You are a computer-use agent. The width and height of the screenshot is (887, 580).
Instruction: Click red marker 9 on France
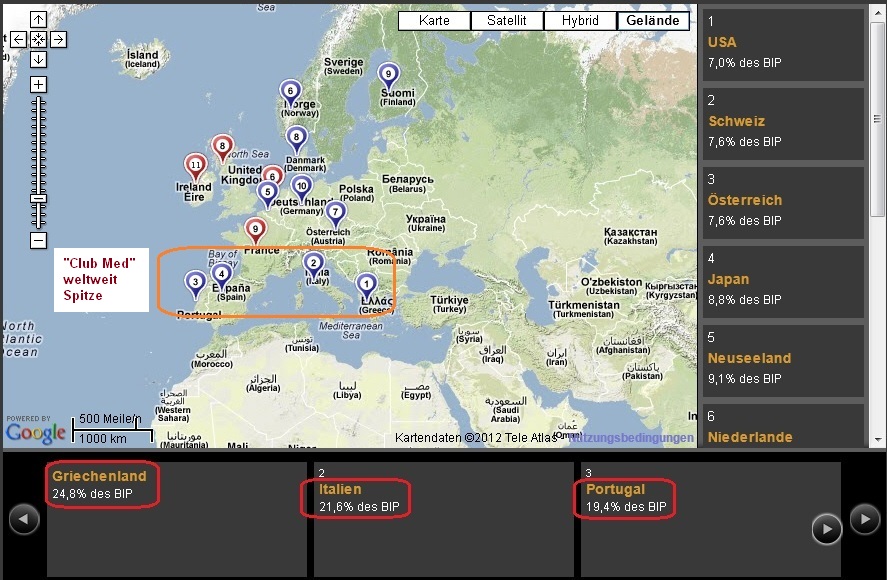256,230
